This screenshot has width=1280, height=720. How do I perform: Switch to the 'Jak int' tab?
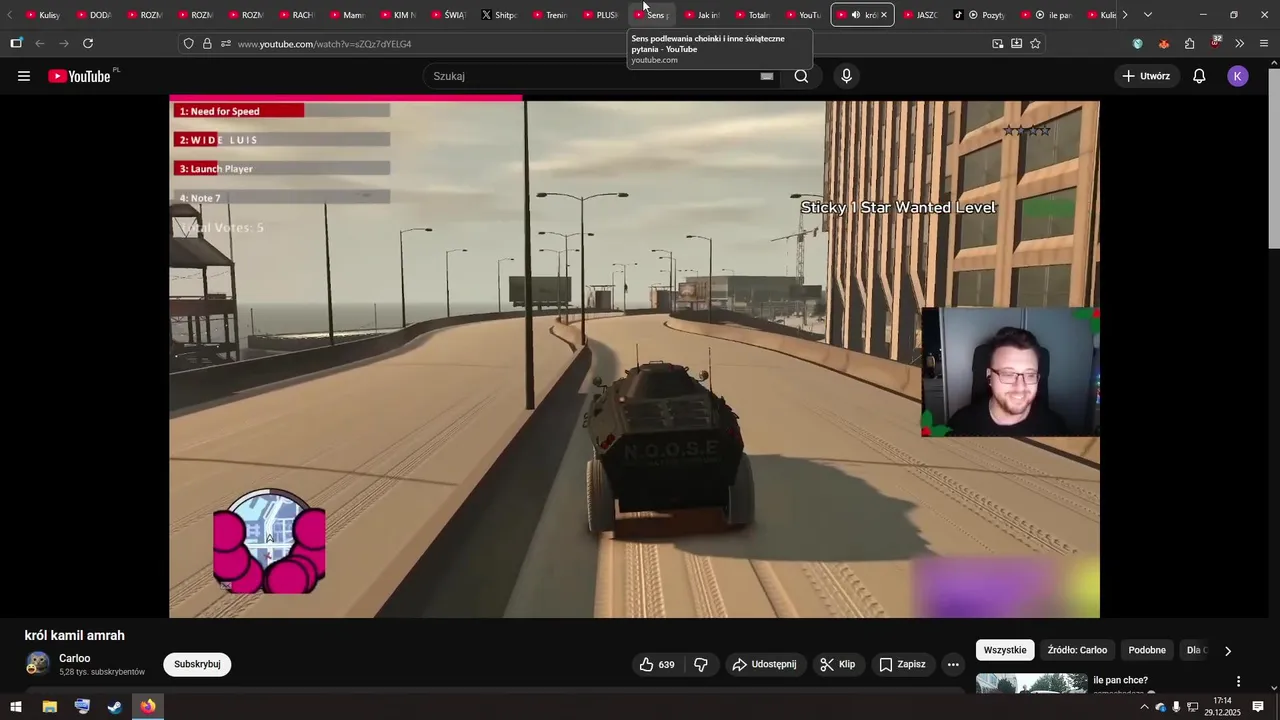click(703, 15)
